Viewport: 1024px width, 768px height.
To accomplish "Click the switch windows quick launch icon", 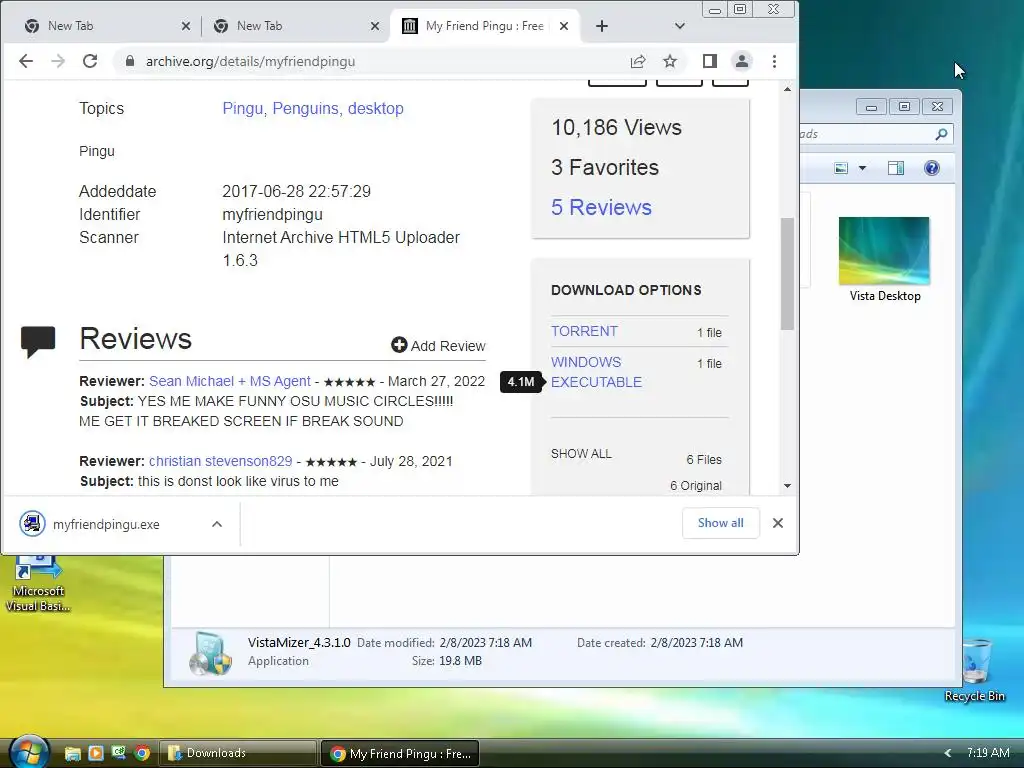I will click(119, 754).
